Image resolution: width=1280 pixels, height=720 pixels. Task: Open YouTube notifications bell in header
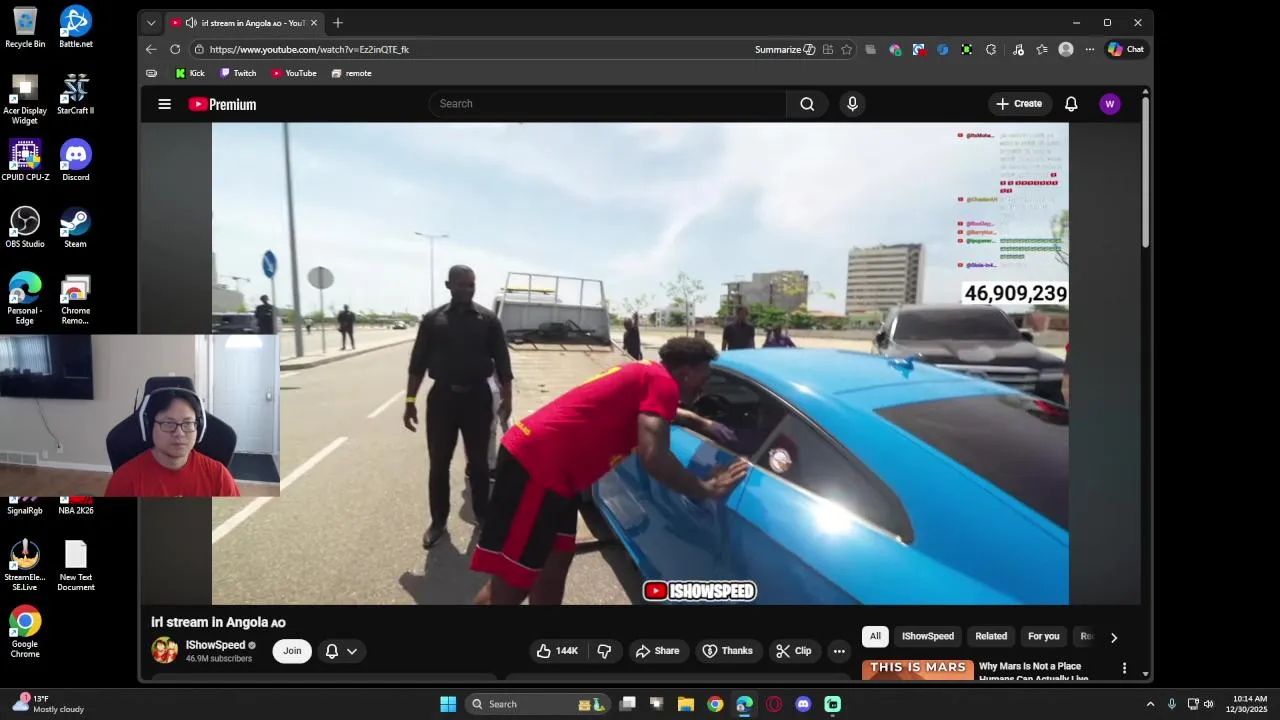[x=1071, y=104]
